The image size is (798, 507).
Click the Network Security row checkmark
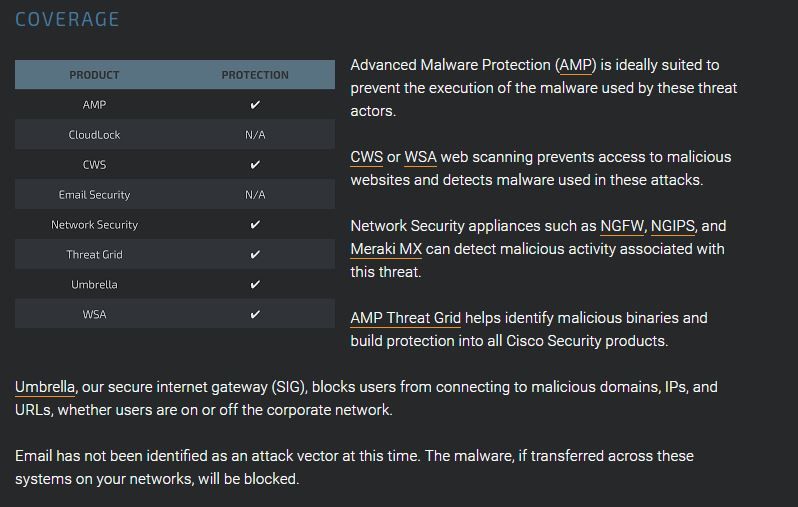click(255, 224)
